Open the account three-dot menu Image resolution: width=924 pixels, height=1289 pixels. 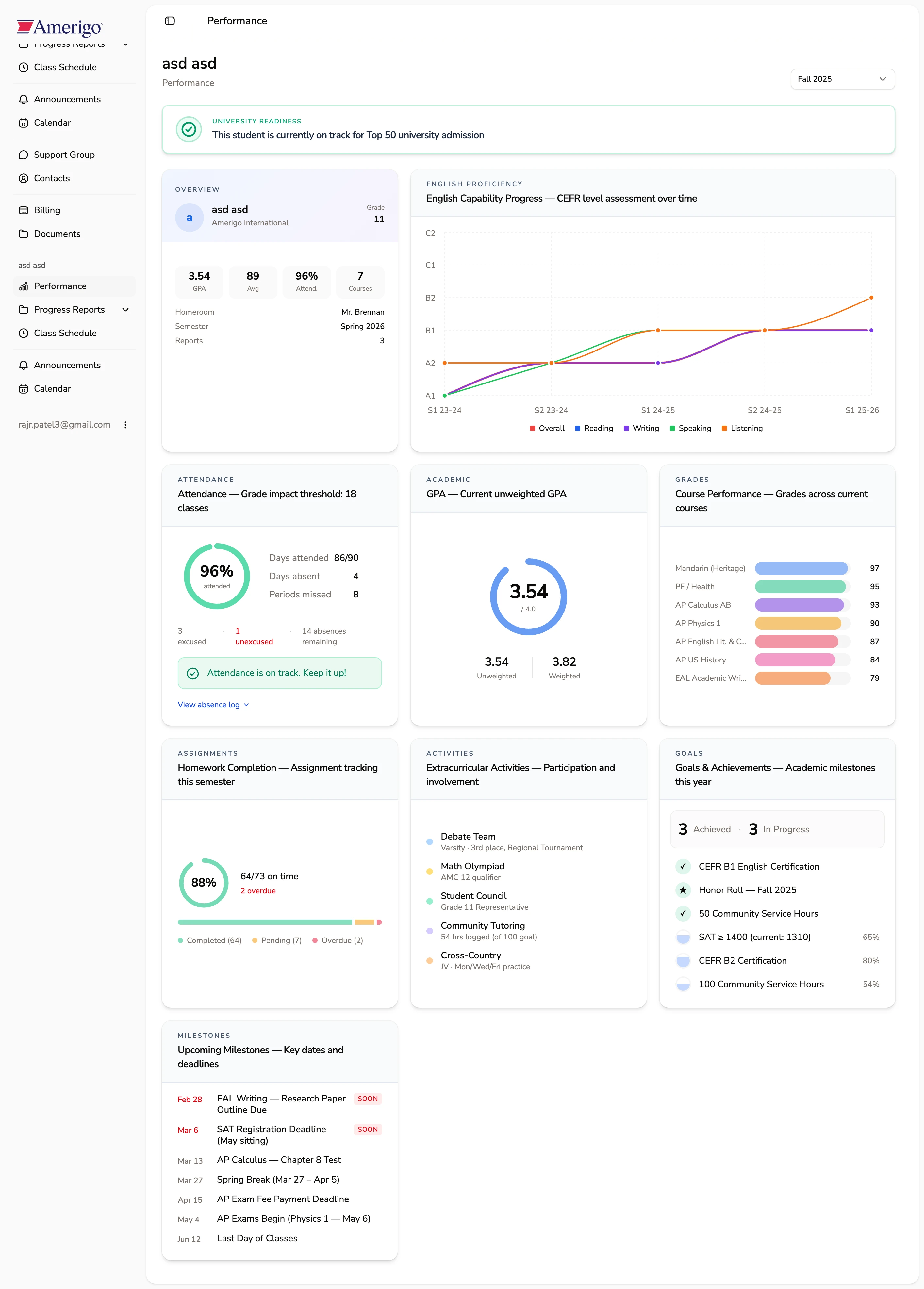[125, 425]
